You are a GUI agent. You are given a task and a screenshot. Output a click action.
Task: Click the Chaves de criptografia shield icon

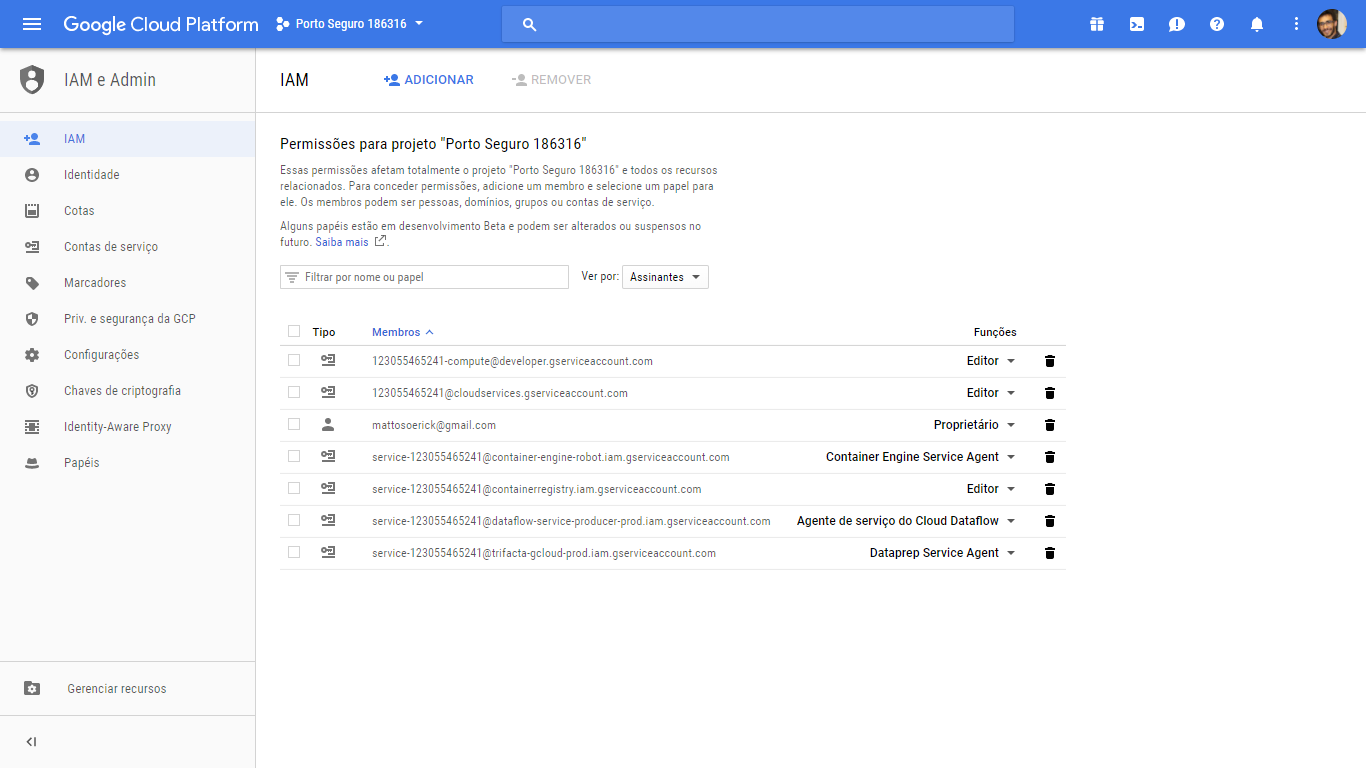click(x=32, y=391)
